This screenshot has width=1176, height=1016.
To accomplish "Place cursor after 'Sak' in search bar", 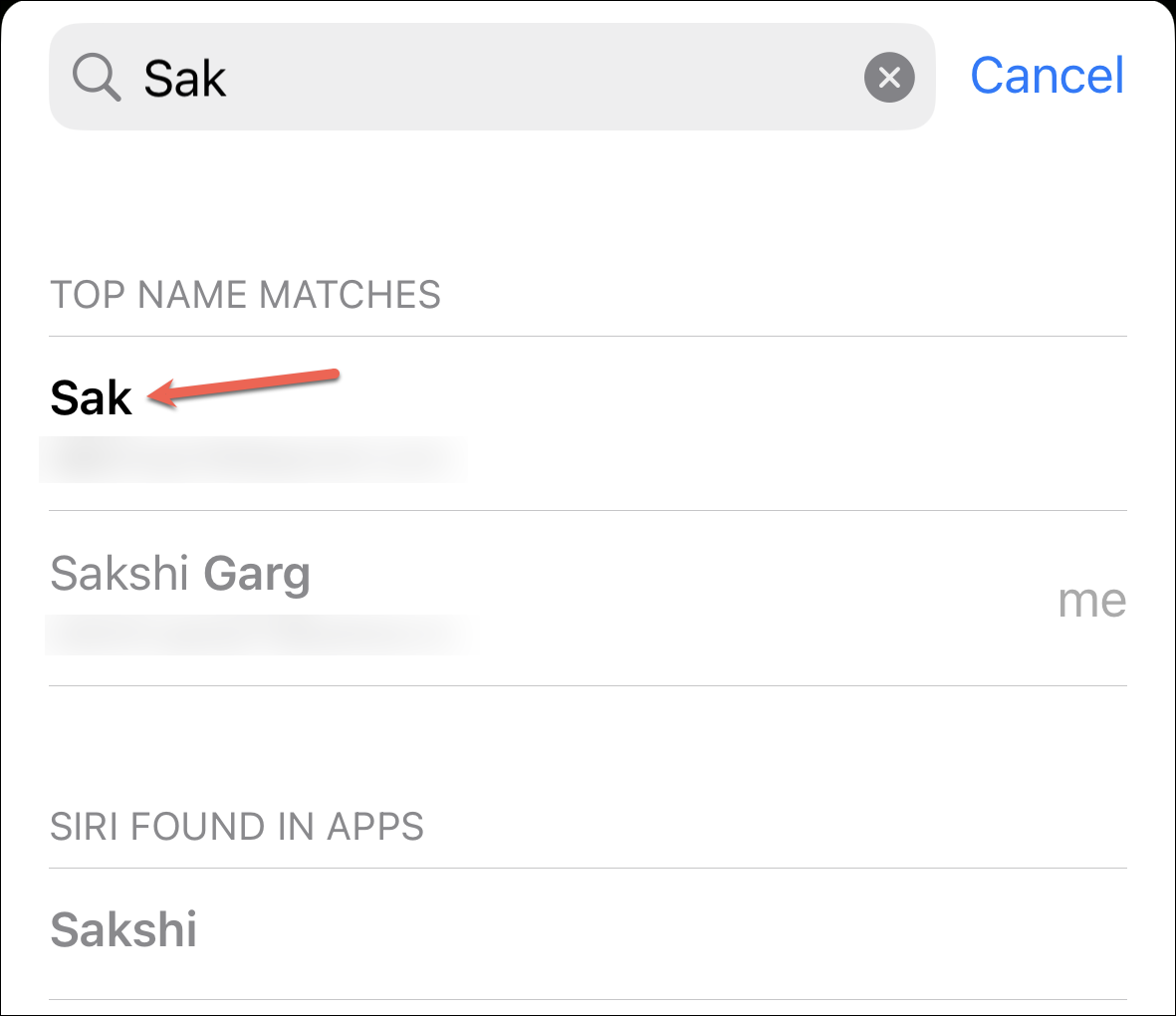I will point(228,78).
